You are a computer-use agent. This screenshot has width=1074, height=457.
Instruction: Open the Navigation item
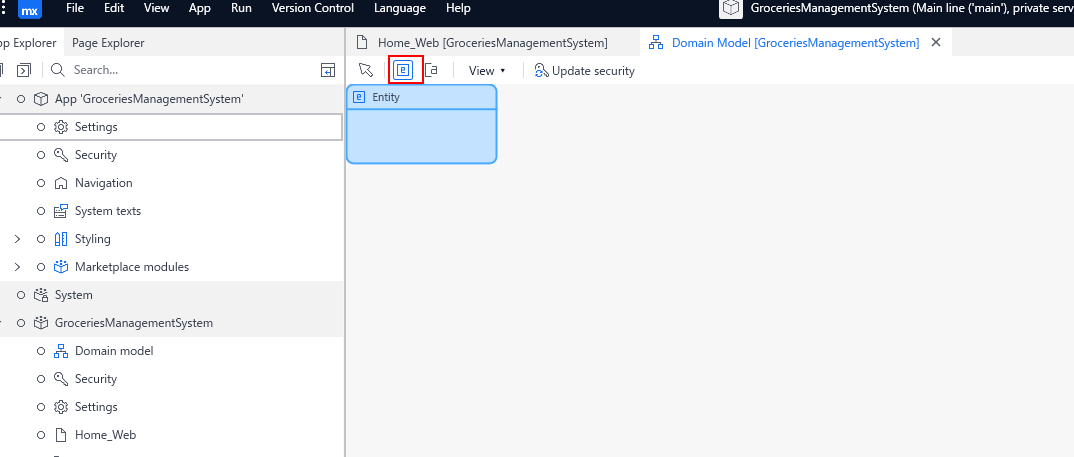coord(103,183)
